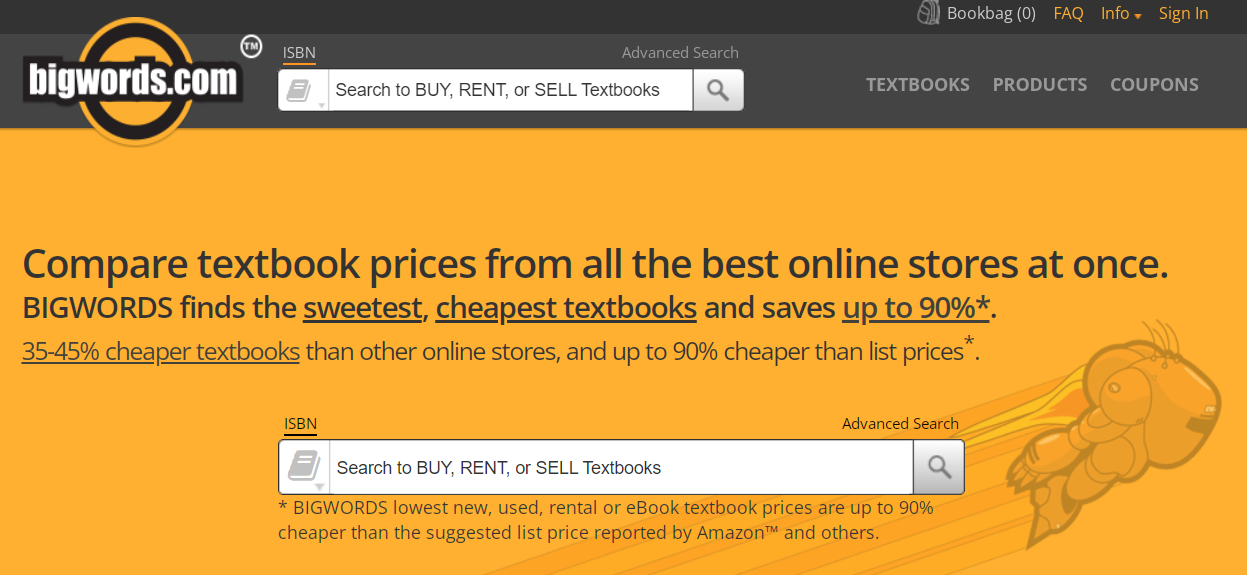Focus the main textbook search field
Screen dimensions: 1247x575
pos(621,467)
